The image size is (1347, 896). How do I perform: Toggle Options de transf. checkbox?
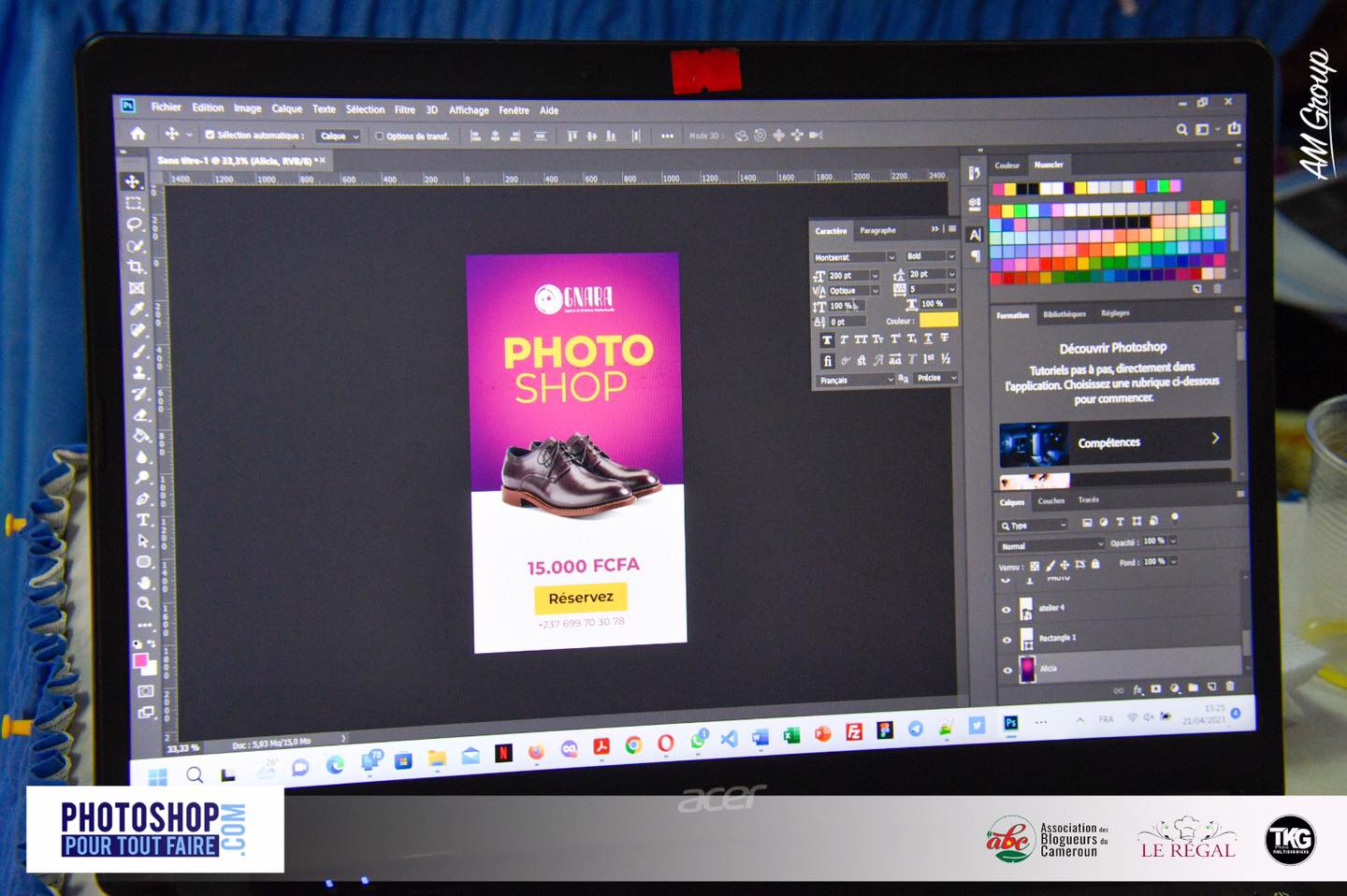(x=379, y=136)
